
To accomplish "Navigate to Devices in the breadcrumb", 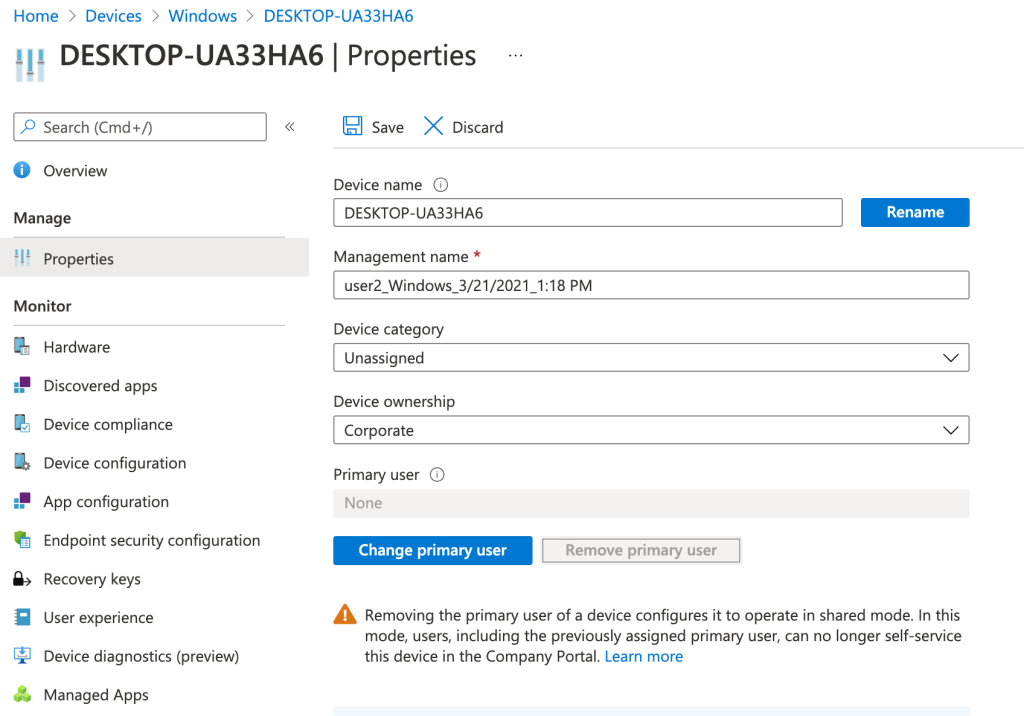I will [x=113, y=16].
